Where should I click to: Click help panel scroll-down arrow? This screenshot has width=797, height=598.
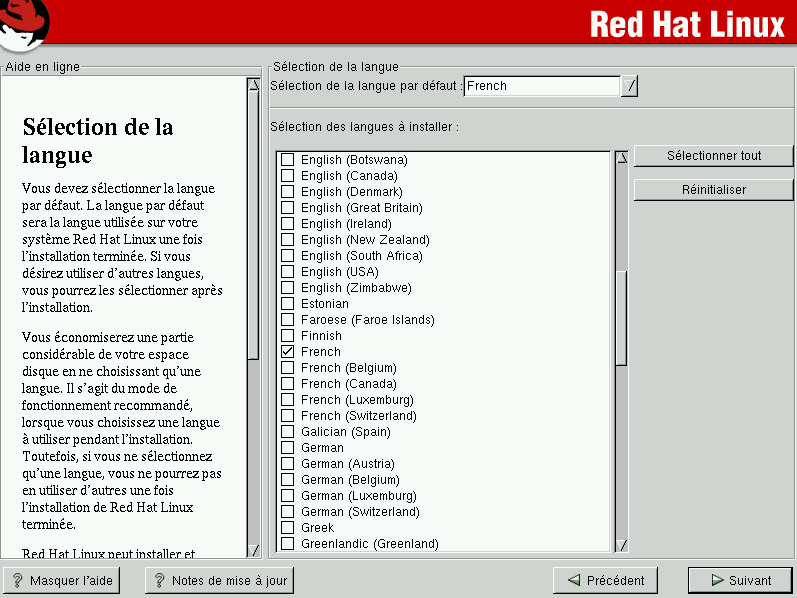click(x=253, y=550)
